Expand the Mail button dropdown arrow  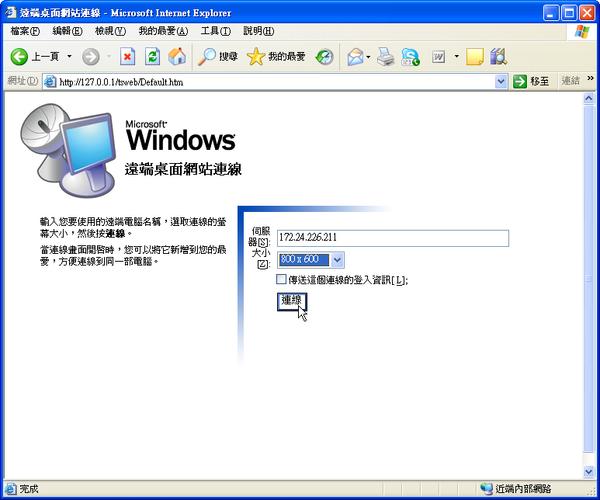(368, 57)
